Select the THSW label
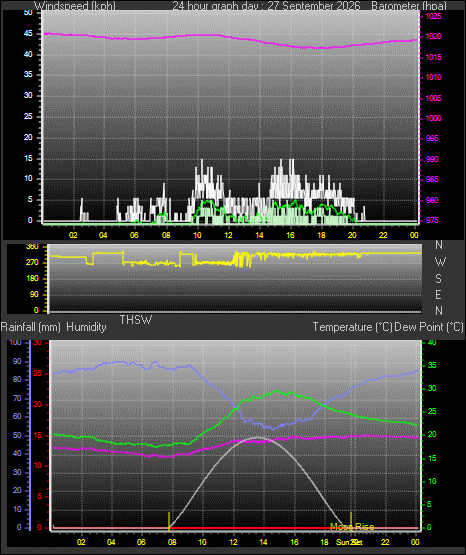This screenshot has width=466, height=555. [136, 320]
